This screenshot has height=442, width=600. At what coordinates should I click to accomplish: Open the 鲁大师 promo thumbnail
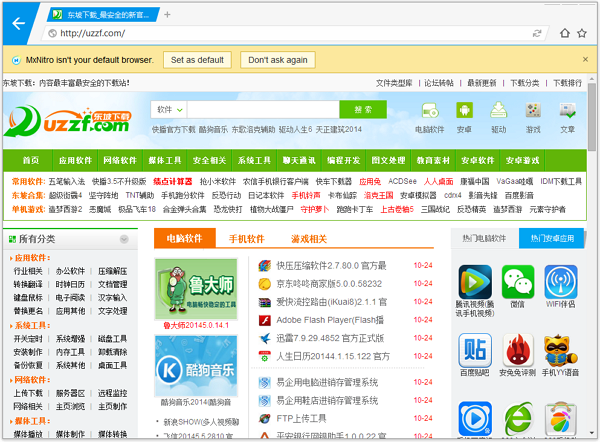196,289
